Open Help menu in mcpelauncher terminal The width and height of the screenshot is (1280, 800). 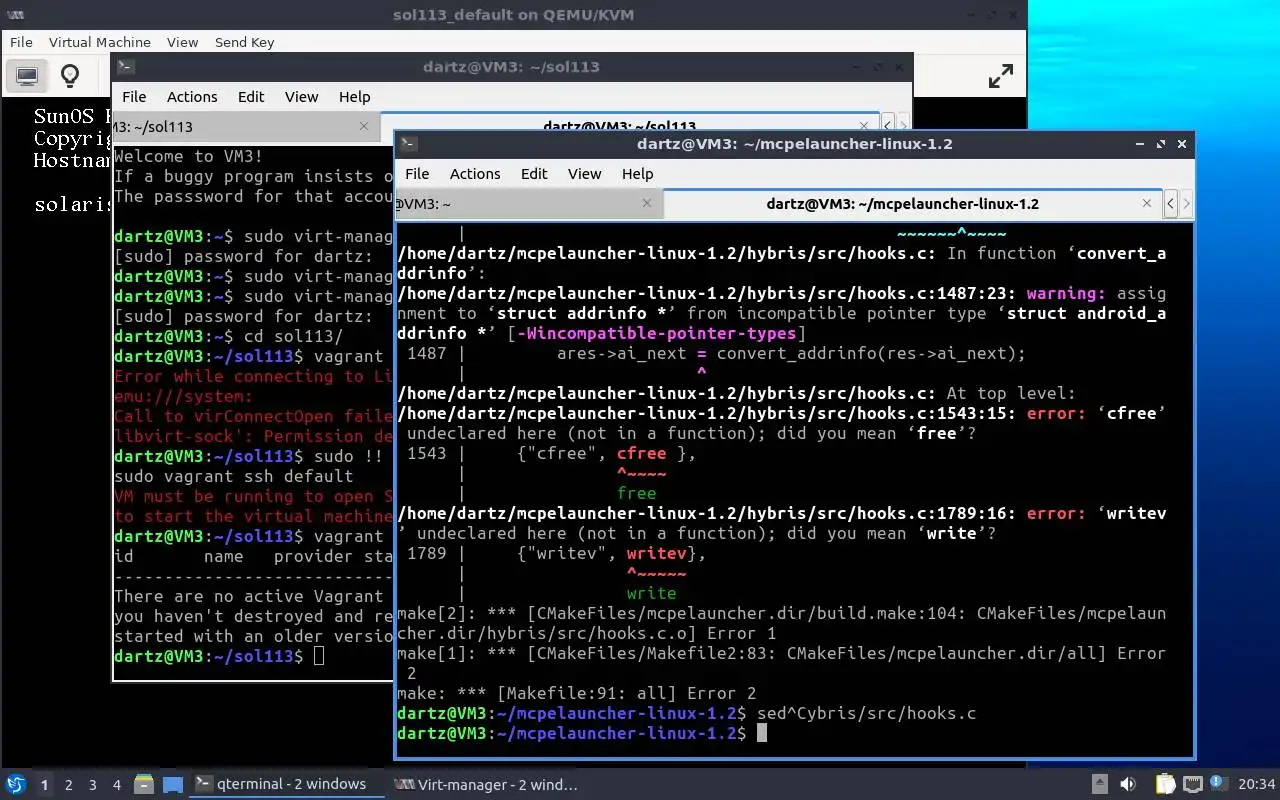click(637, 173)
